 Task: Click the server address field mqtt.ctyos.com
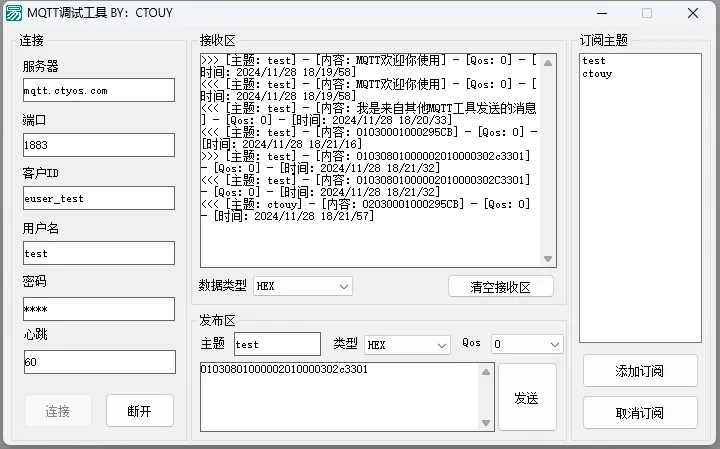[x=99, y=90]
